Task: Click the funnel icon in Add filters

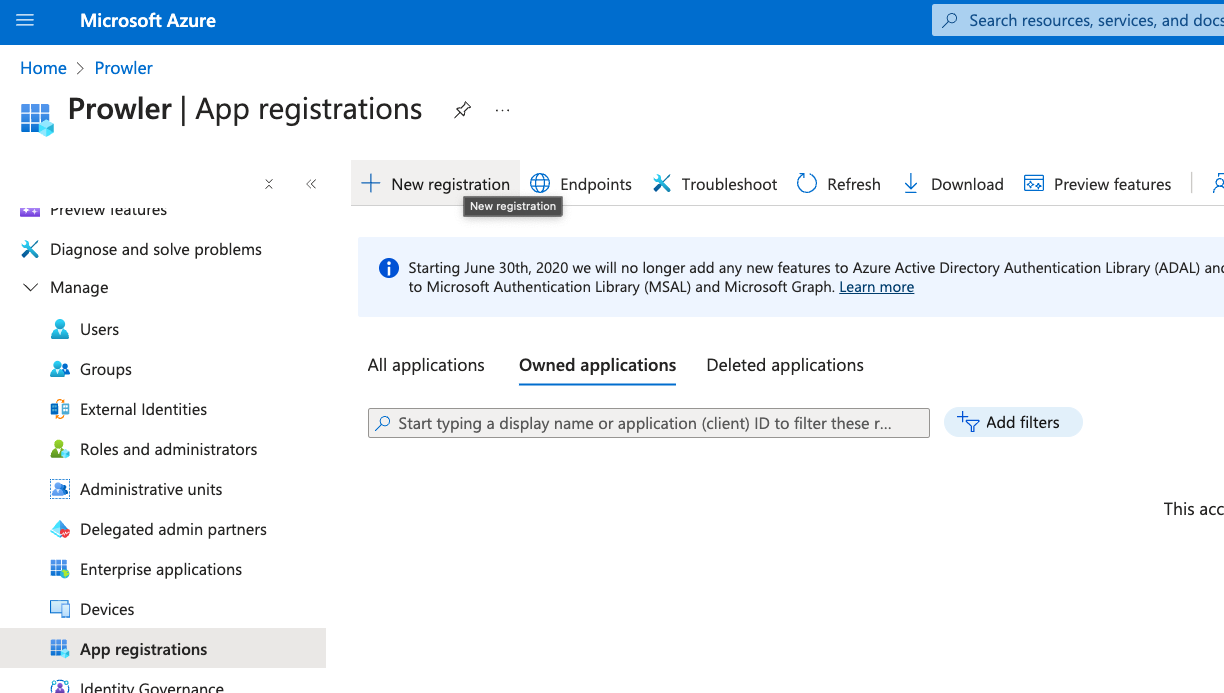Action: (x=968, y=422)
